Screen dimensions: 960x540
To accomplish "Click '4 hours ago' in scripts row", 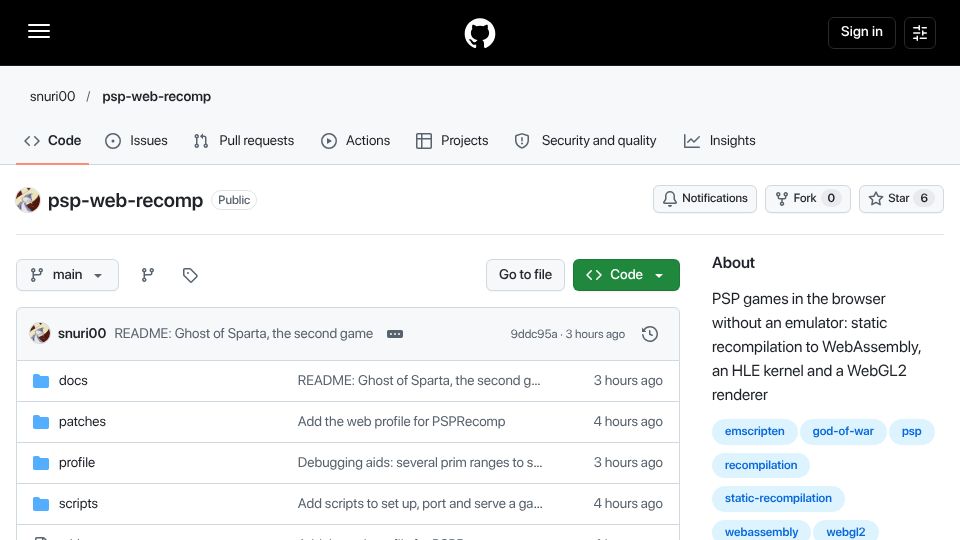I will pos(628,503).
